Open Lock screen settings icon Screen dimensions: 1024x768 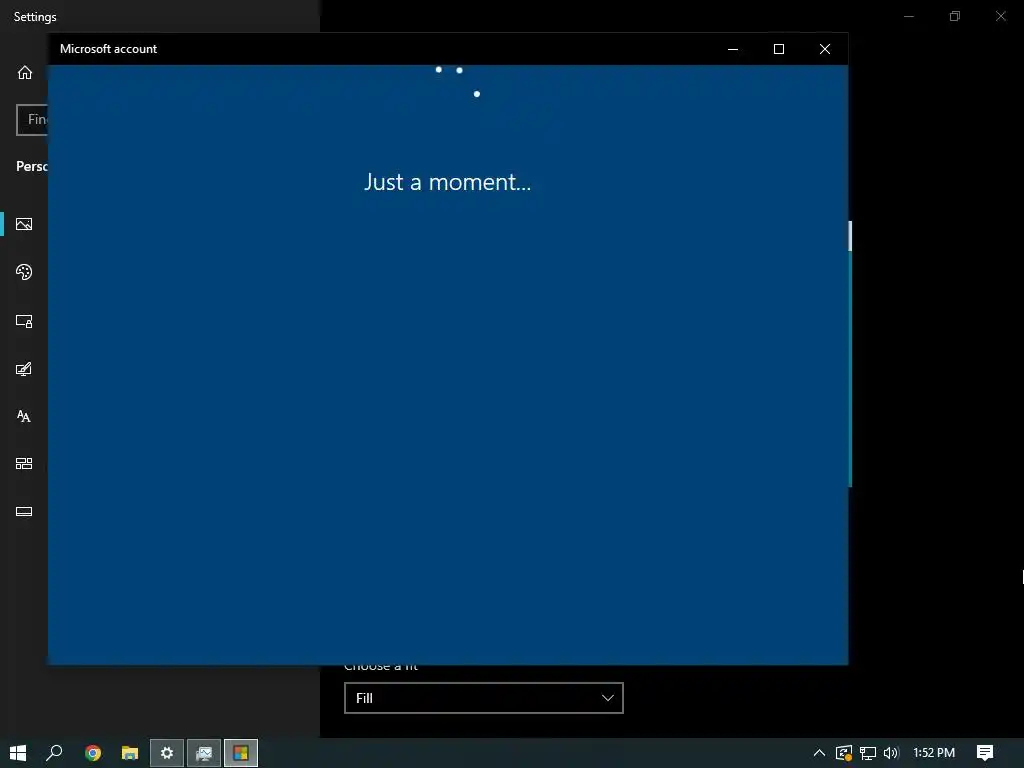pyautogui.click(x=24, y=321)
